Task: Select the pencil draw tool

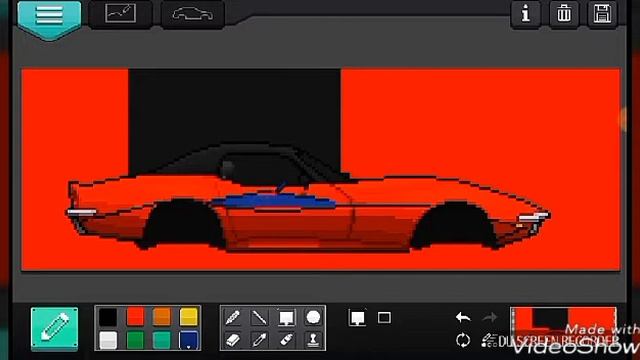Action: point(233,317)
